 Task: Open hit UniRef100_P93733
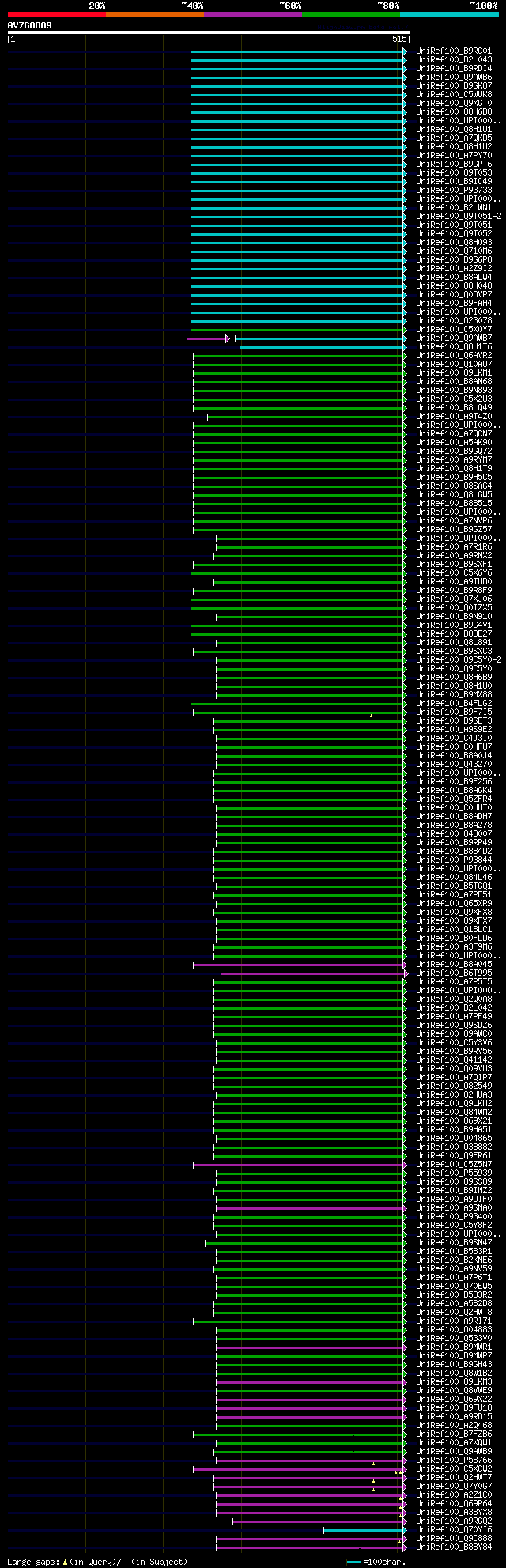(x=454, y=191)
